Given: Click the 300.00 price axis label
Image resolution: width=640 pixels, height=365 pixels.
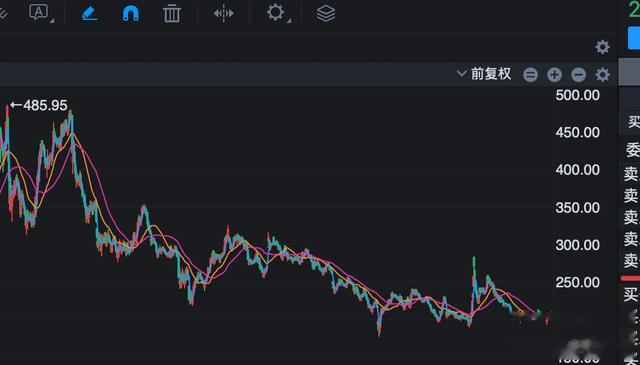Looking at the screenshot, I should tap(578, 245).
